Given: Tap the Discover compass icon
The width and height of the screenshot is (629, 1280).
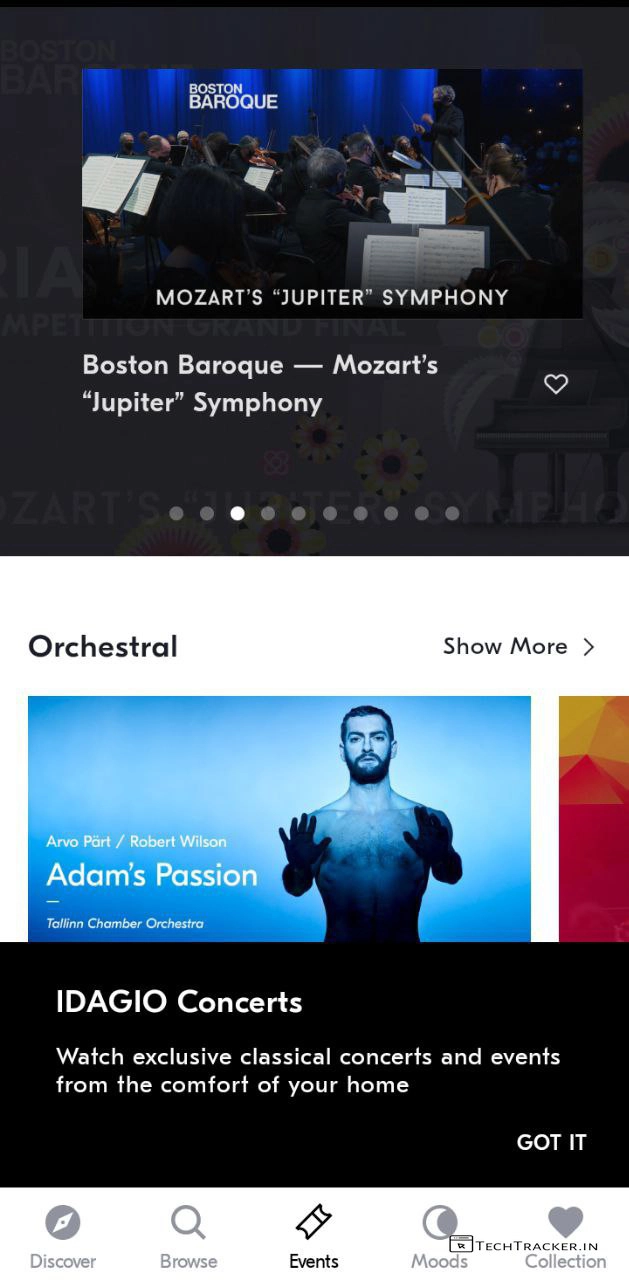Looking at the screenshot, I should pos(62,1222).
